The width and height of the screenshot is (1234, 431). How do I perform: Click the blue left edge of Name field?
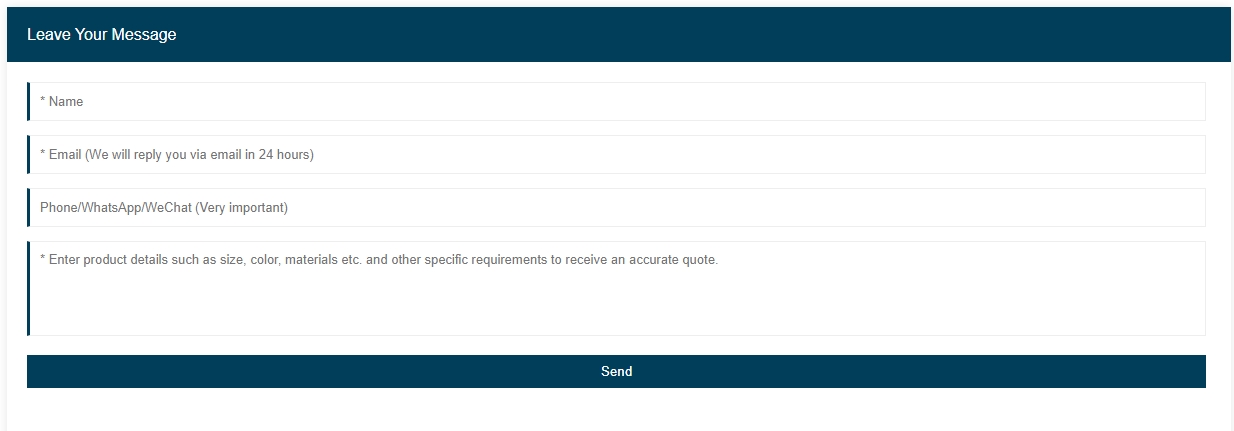(29, 101)
